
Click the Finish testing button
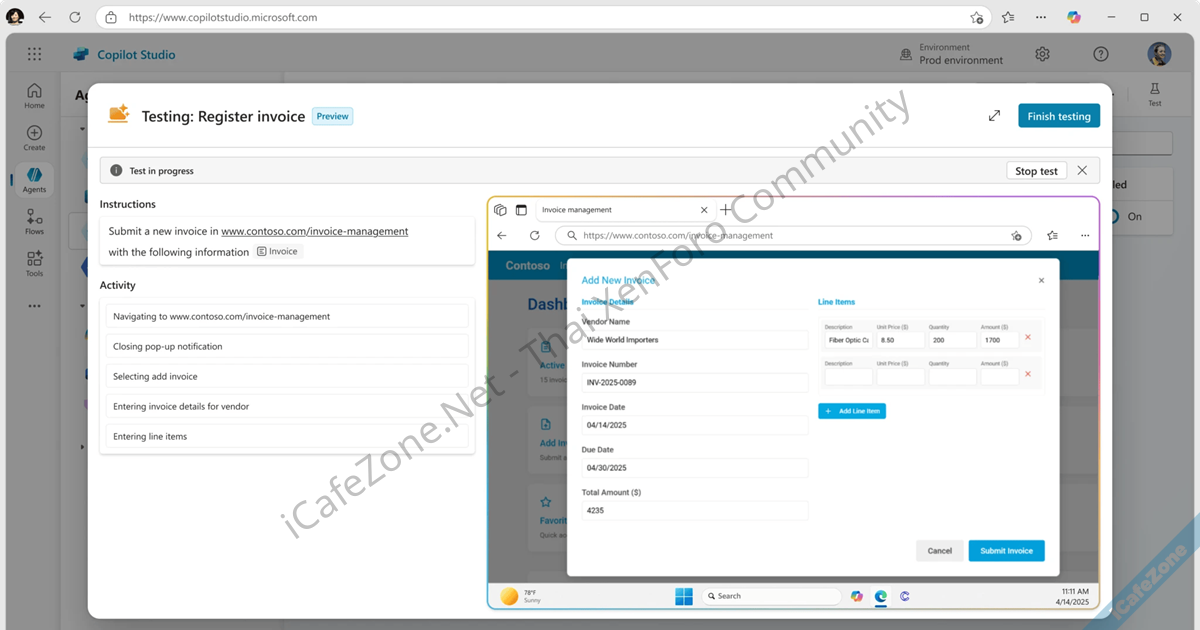(x=1058, y=115)
